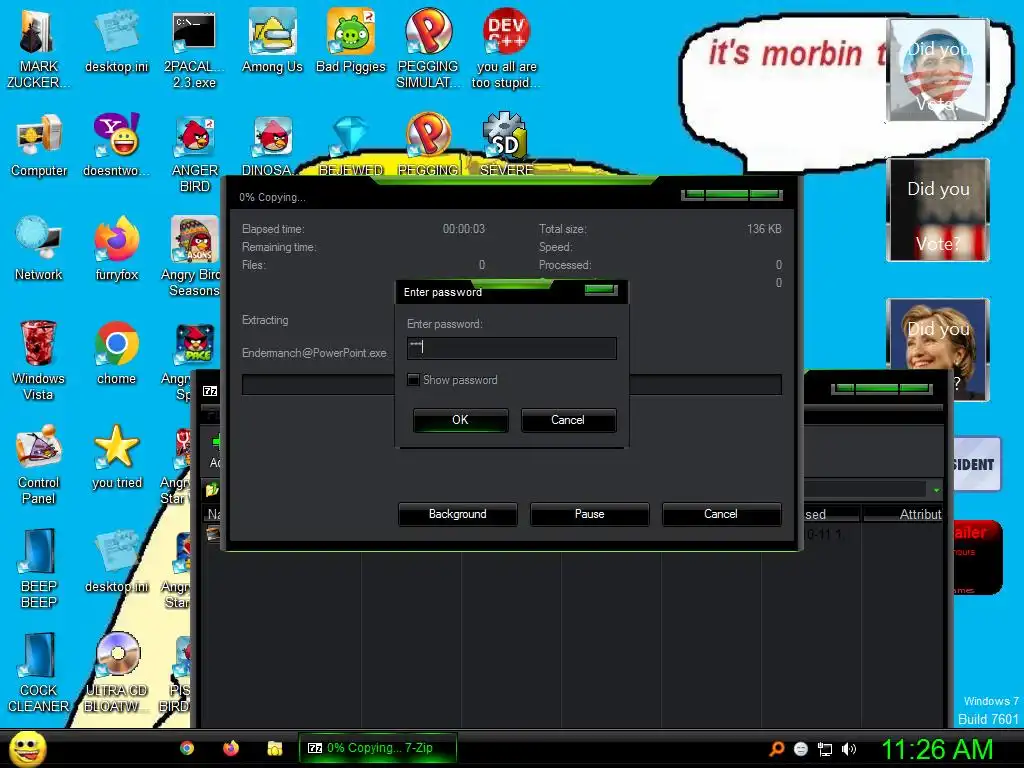The image size is (1024, 768).
Task: Open the Control Panel desktop icon
Action: (x=39, y=464)
